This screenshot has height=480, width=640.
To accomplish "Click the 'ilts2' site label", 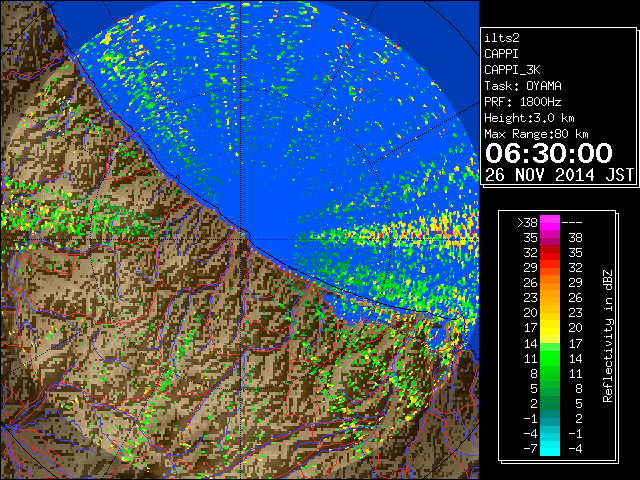I will [x=502, y=38].
